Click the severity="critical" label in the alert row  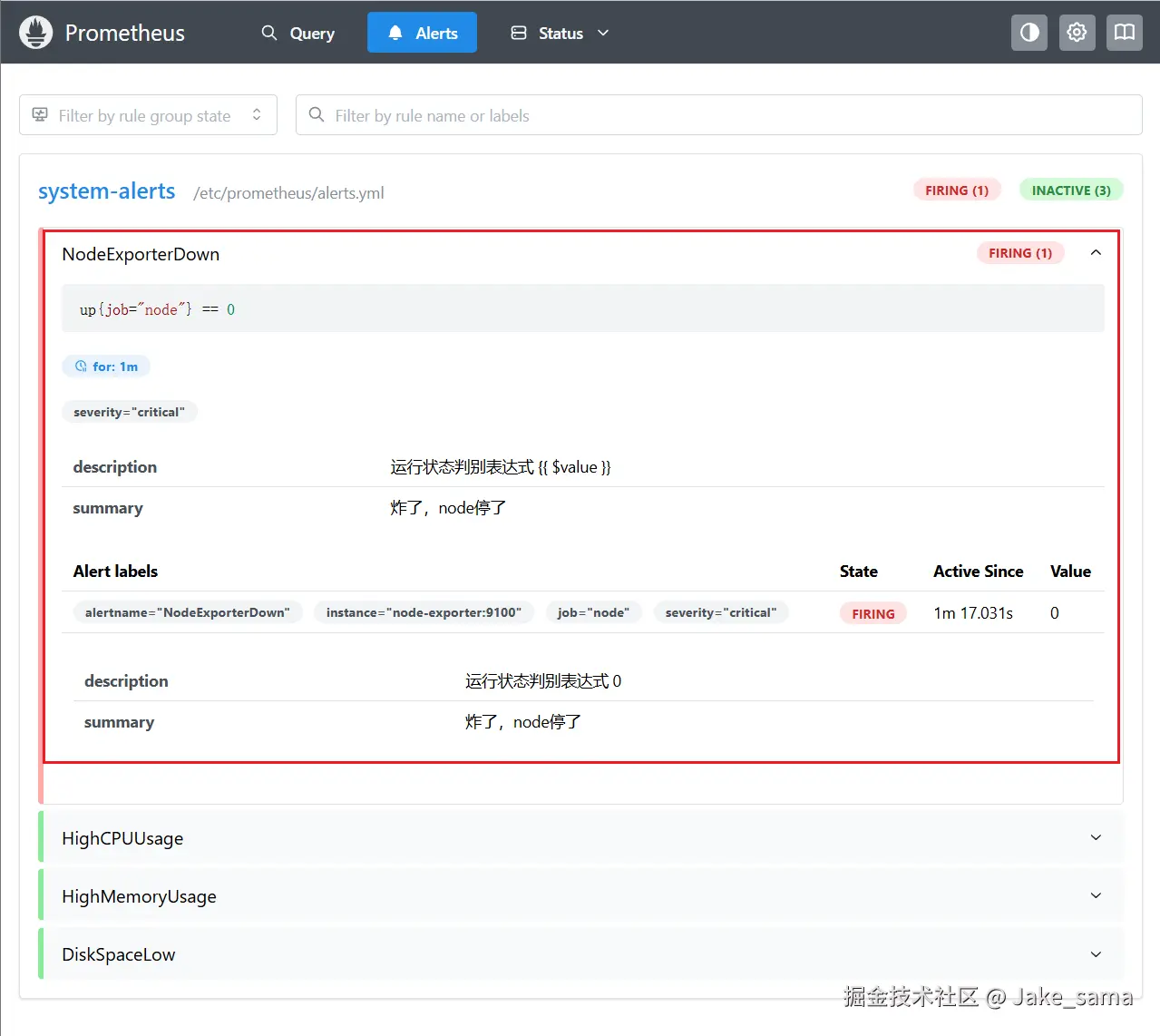click(x=721, y=612)
